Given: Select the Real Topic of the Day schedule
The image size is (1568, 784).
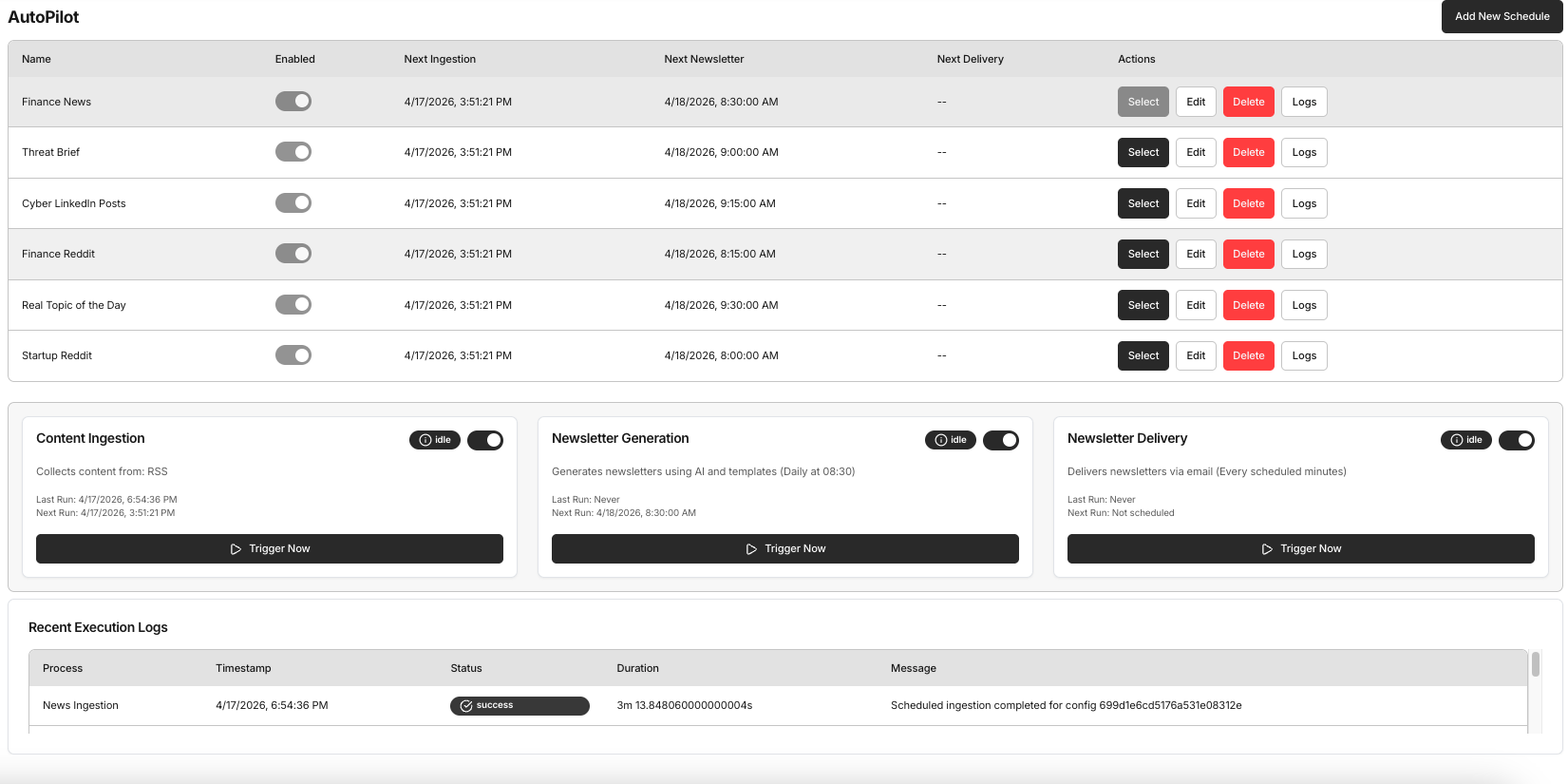Looking at the screenshot, I should (x=1143, y=305).
